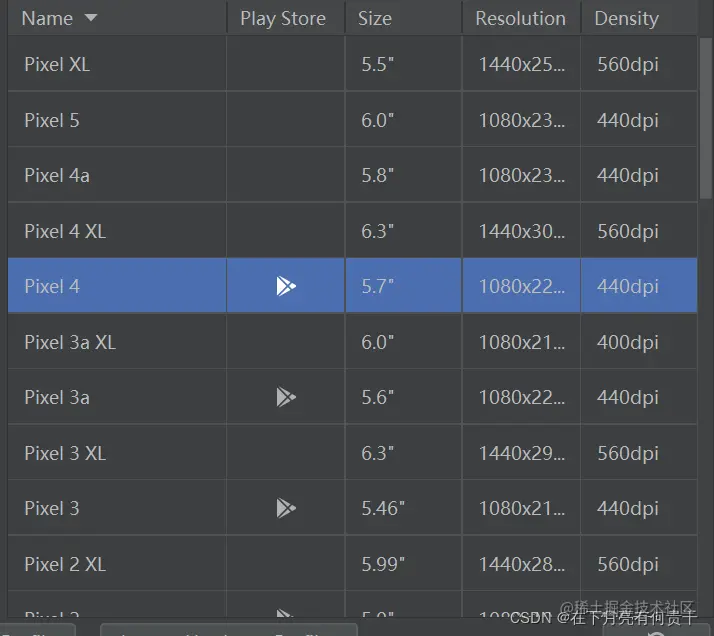The image size is (714, 636).
Task: Select the Pixel 4 XL device name
Action: point(65,231)
